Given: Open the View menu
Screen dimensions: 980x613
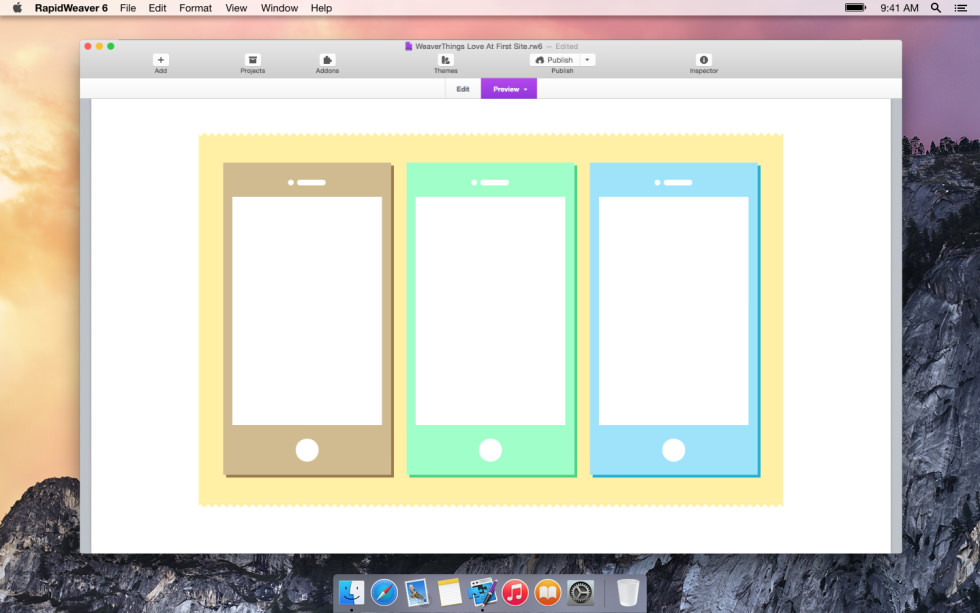Looking at the screenshot, I should (x=236, y=8).
